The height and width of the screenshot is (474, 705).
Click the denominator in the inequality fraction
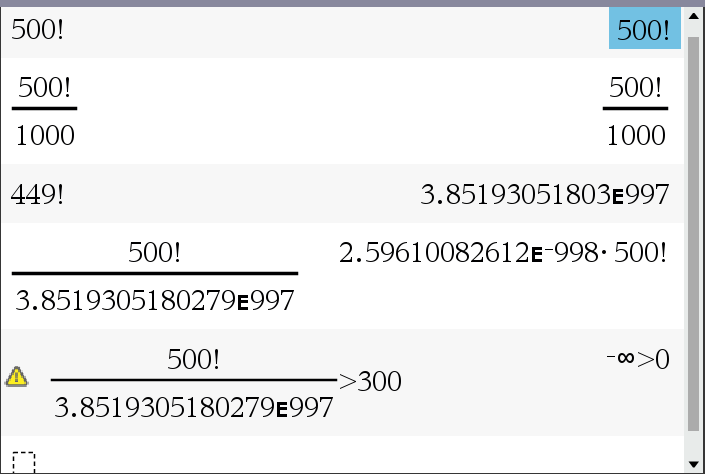coord(194,406)
